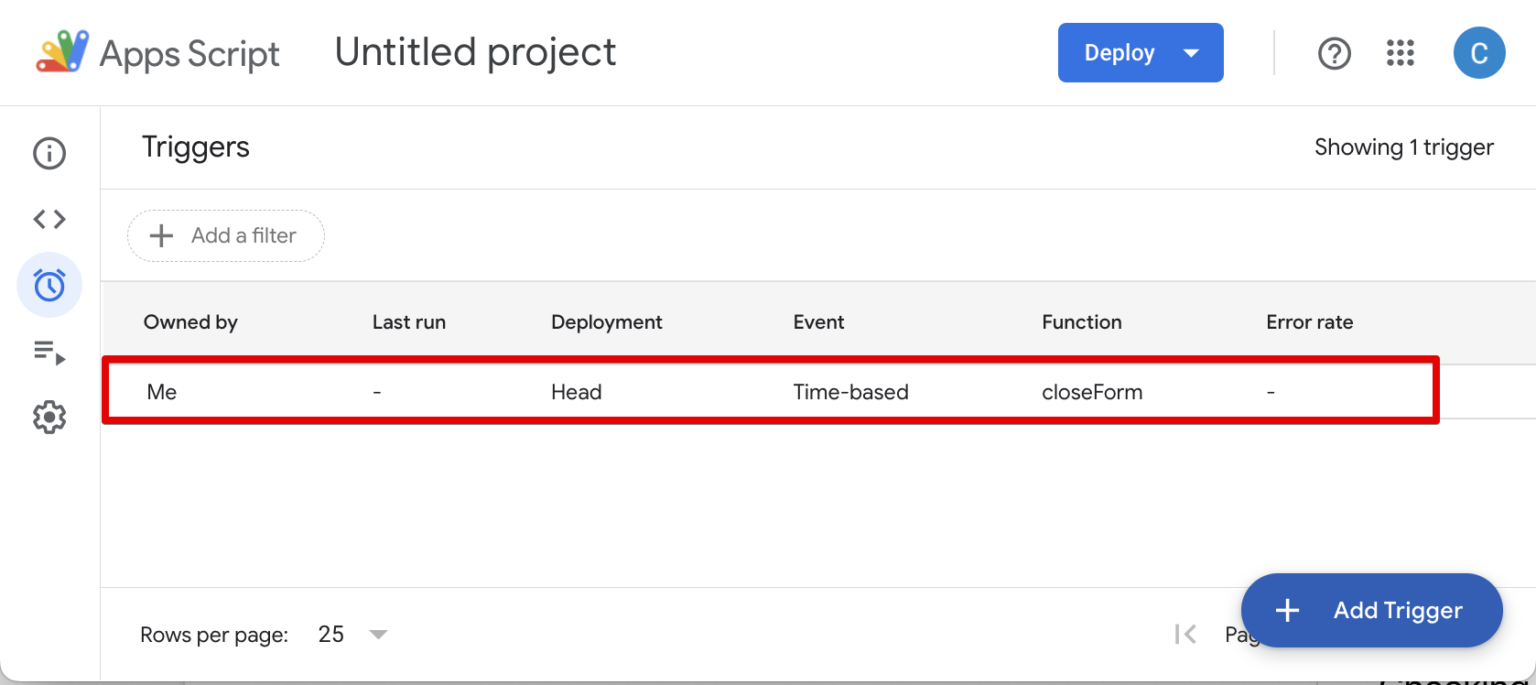This screenshot has width=1536, height=685.
Task: Click the first-page pagination arrow
Action: coord(1185,634)
